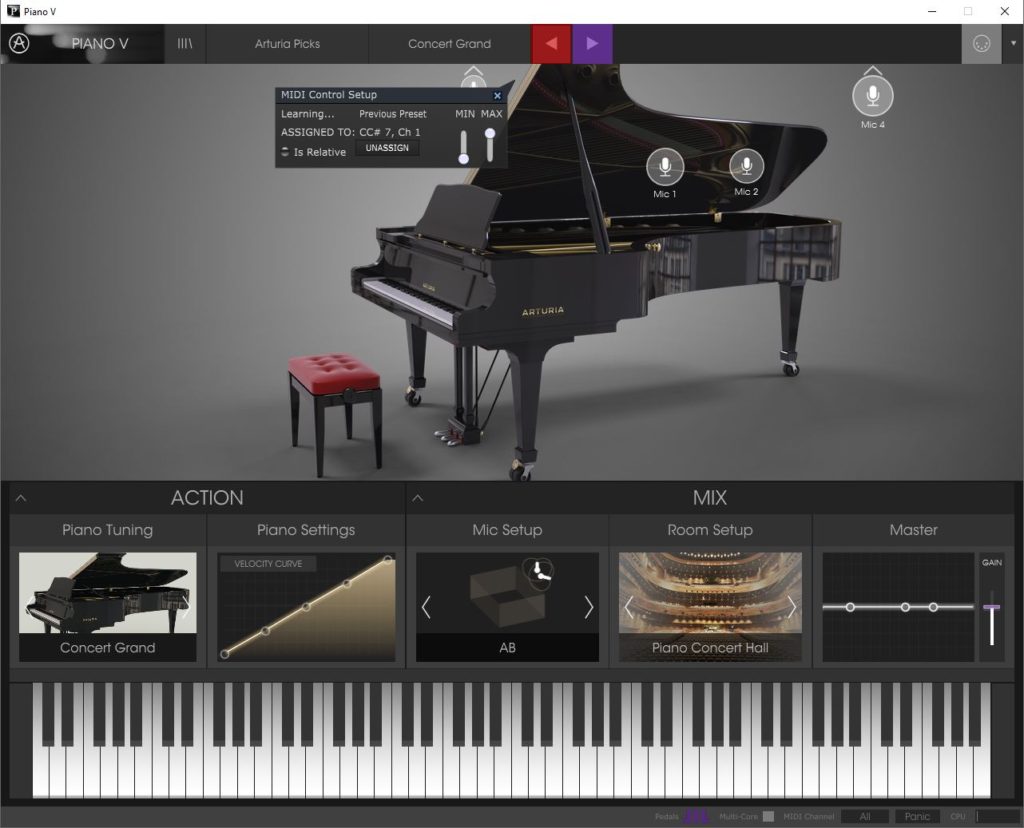Load next preset with purple arrow
The image size is (1024, 828).
click(592, 44)
